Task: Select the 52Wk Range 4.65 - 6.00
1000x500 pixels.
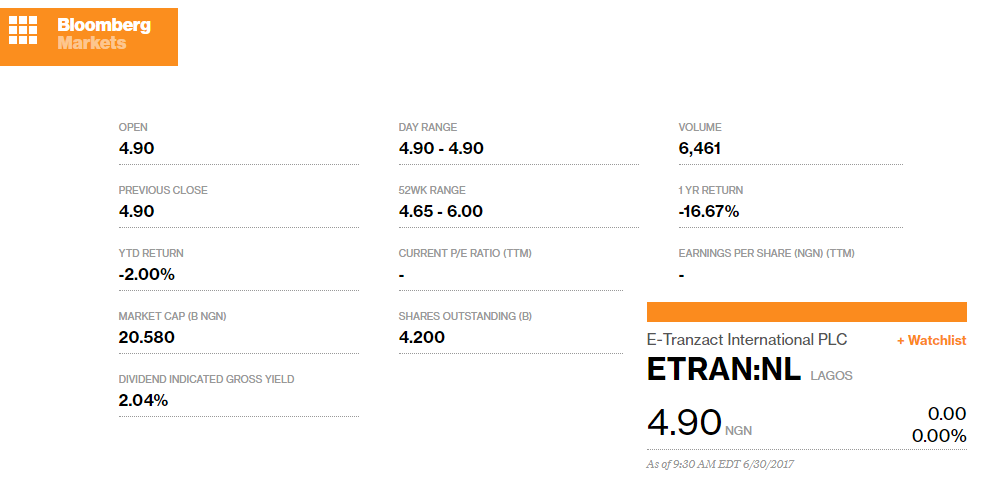Action: [x=441, y=211]
